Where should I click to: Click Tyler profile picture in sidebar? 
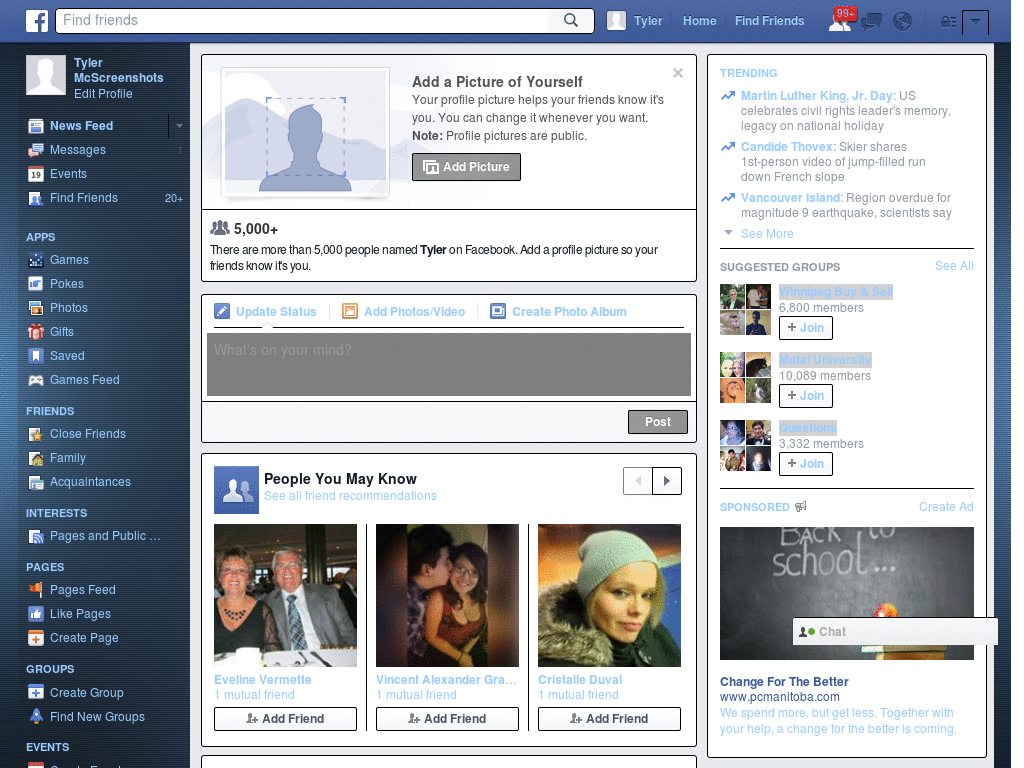point(46,75)
